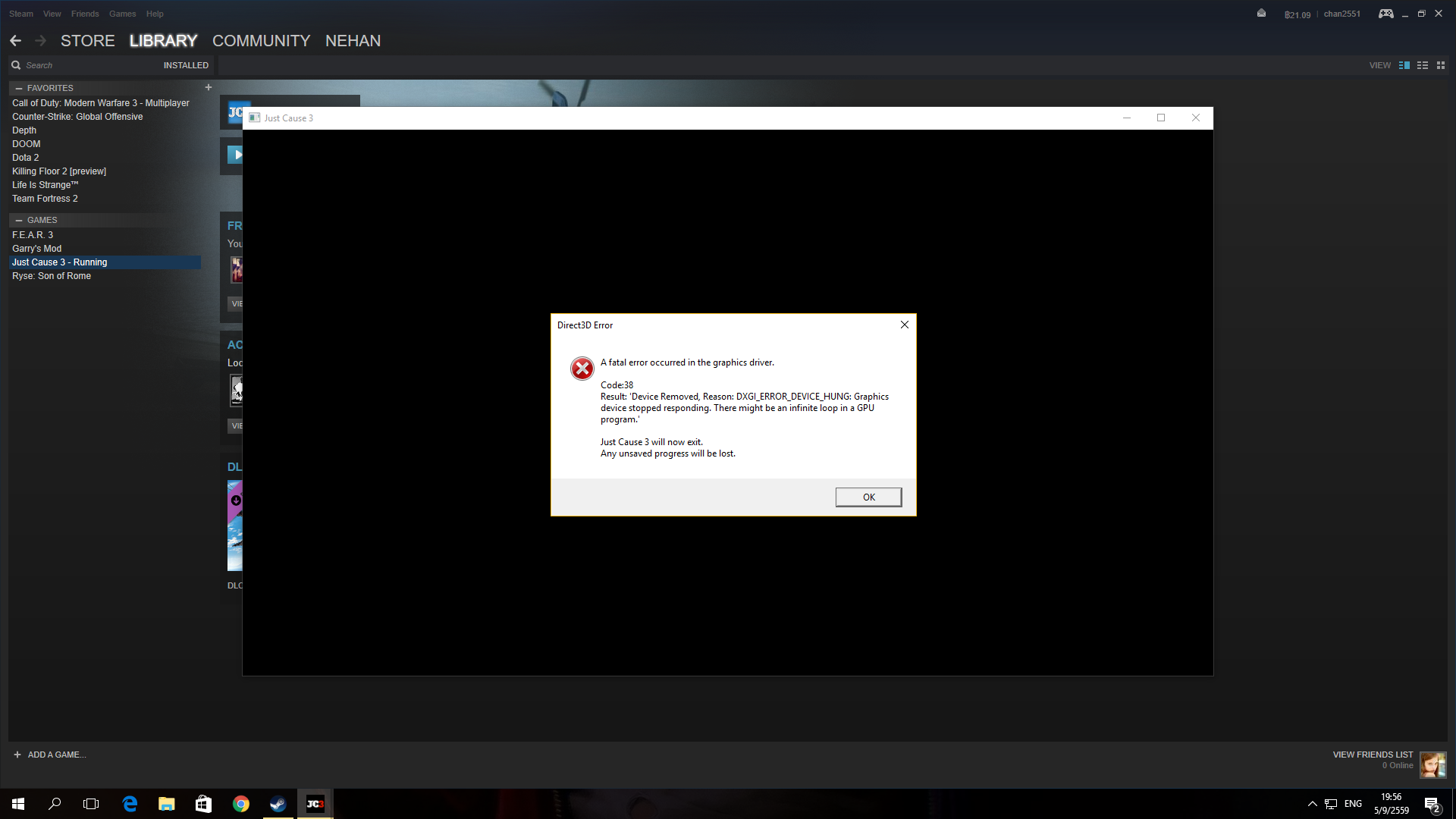The height and width of the screenshot is (819, 1456).
Task: Open the LIBRARY tab
Action: (x=163, y=41)
